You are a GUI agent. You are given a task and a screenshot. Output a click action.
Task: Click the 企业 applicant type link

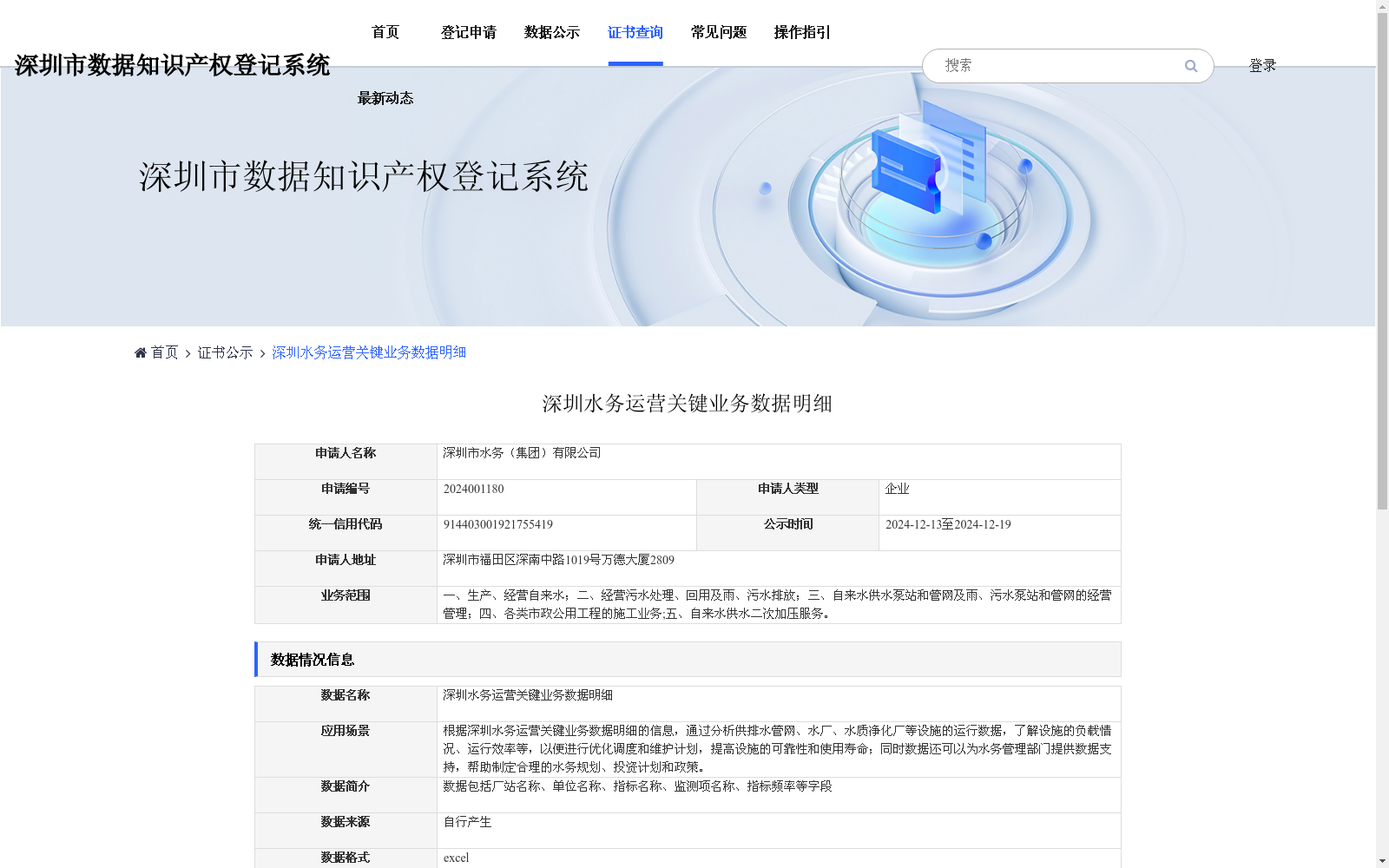(x=898, y=489)
